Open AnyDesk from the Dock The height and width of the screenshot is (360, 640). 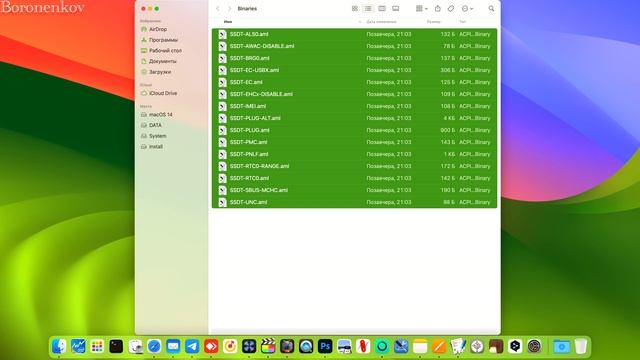coord(211,347)
